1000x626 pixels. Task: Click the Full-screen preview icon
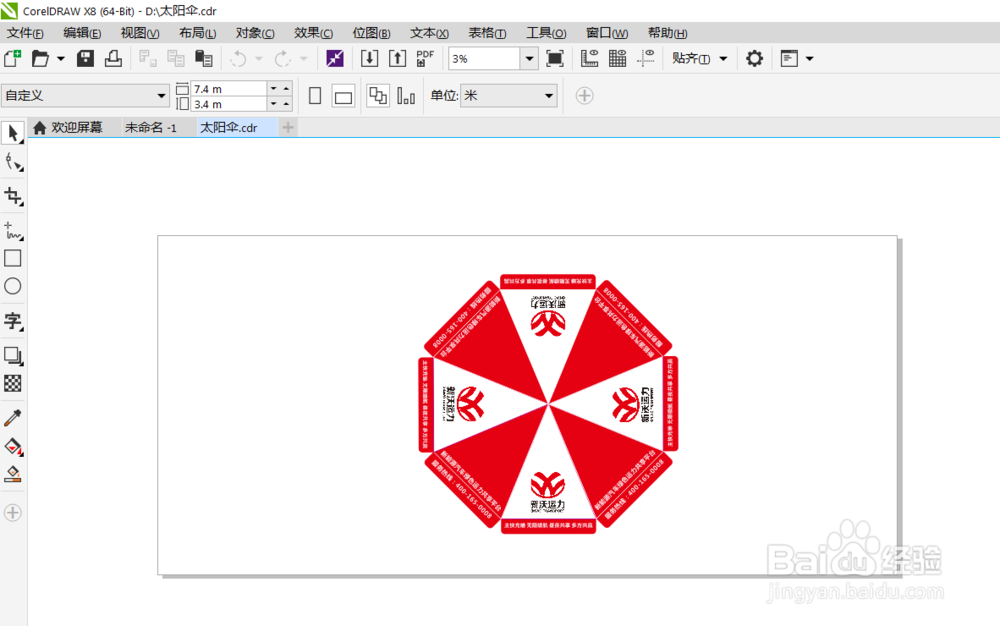[x=555, y=59]
